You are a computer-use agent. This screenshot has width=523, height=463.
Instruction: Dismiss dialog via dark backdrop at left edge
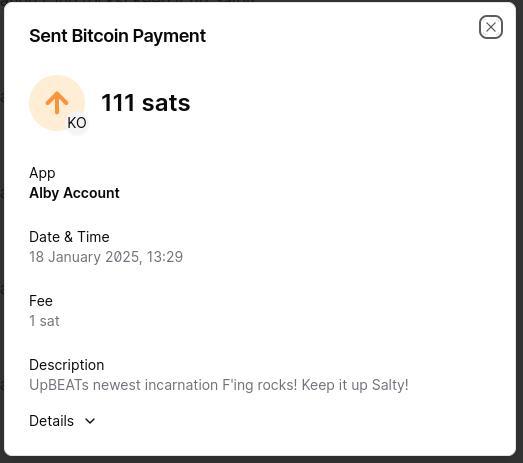(x=2, y=234)
